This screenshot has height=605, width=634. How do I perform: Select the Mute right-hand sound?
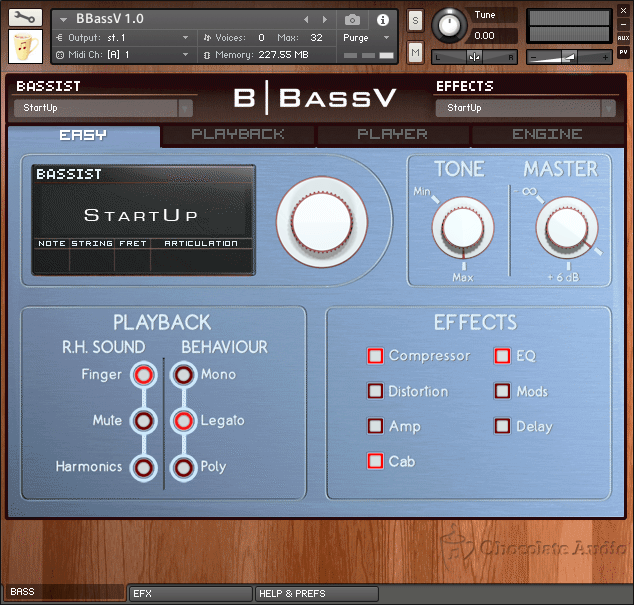click(144, 421)
